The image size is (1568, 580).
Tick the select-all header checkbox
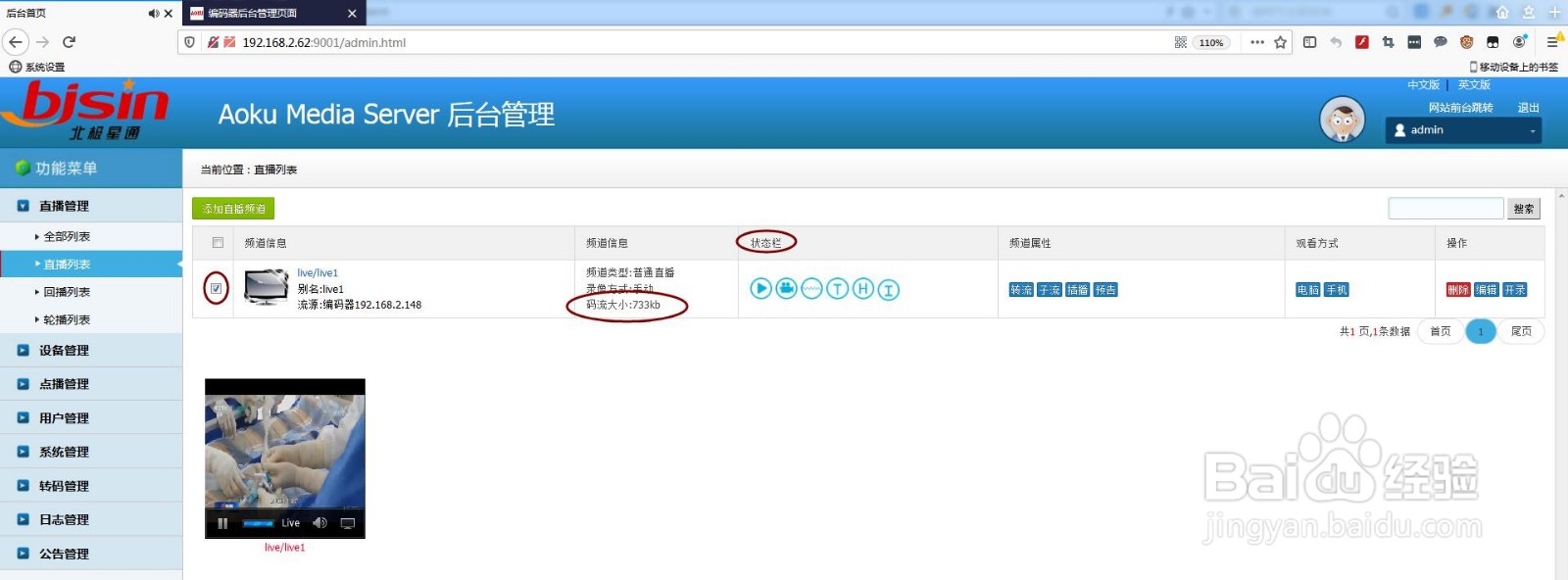coord(218,243)
